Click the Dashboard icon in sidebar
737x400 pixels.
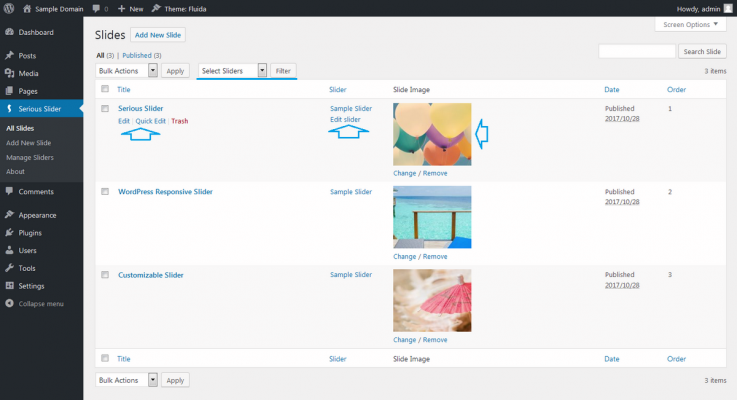point(9,32)
